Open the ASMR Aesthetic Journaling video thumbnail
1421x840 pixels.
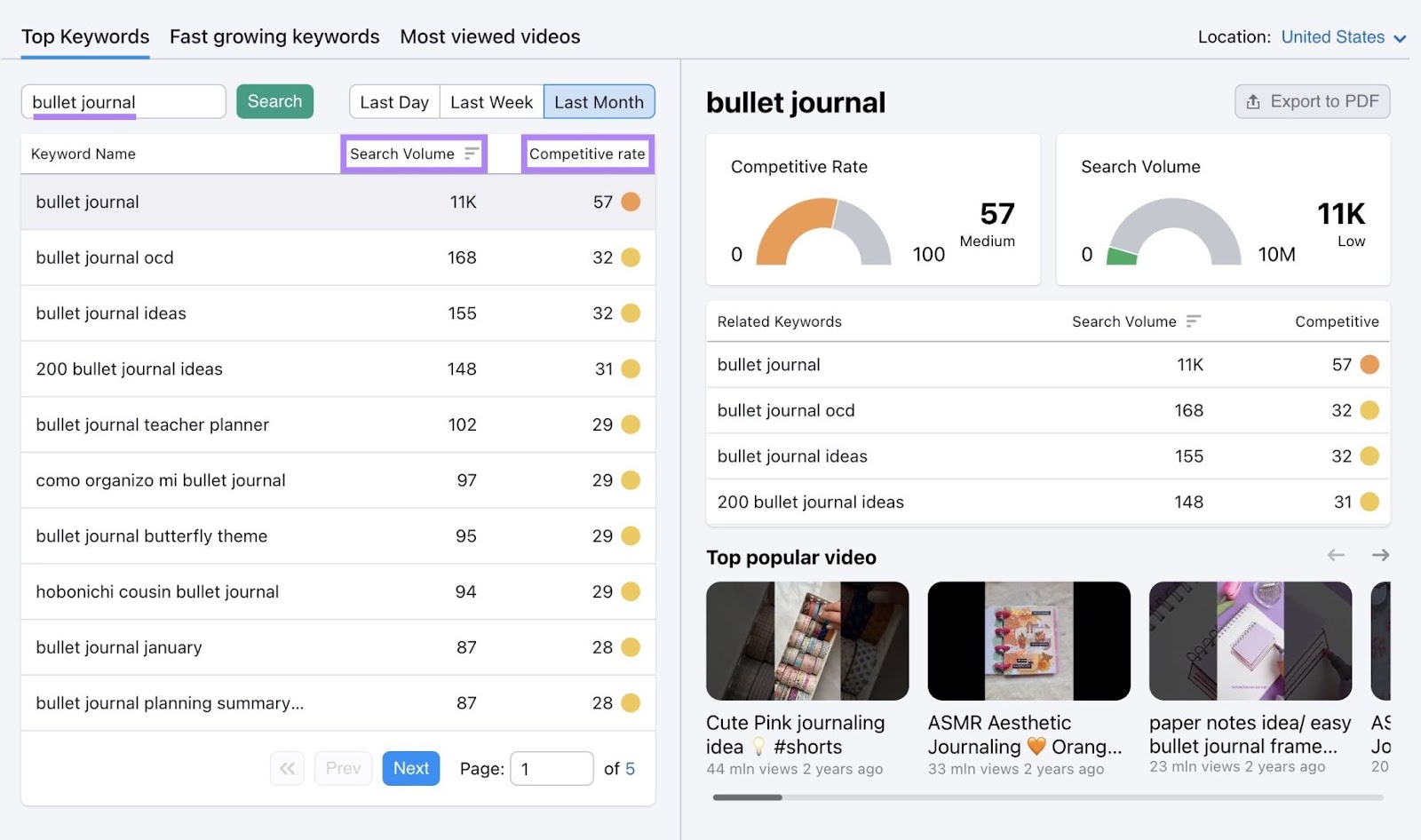(x=1028, y=641)
